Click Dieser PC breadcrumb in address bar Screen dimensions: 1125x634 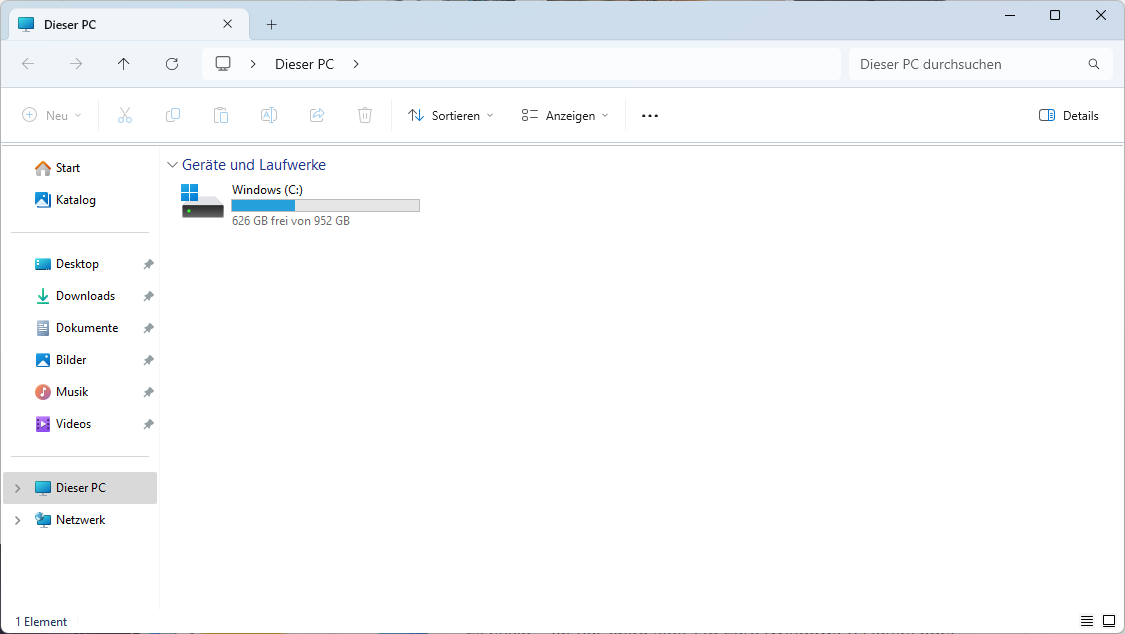304,64
